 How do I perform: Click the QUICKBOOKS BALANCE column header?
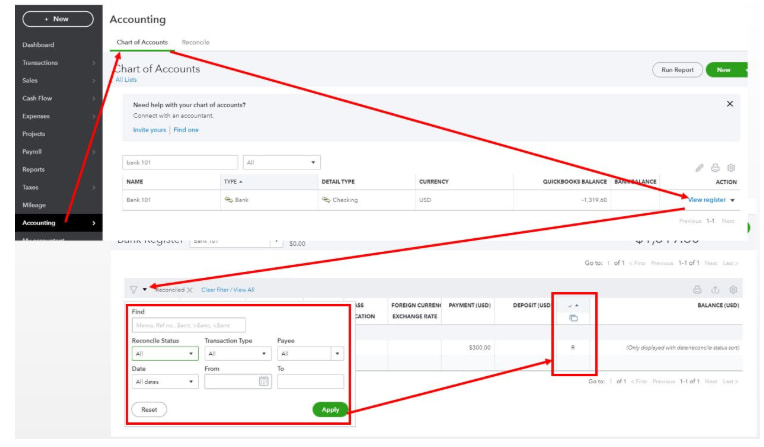(x=575, y=182)
